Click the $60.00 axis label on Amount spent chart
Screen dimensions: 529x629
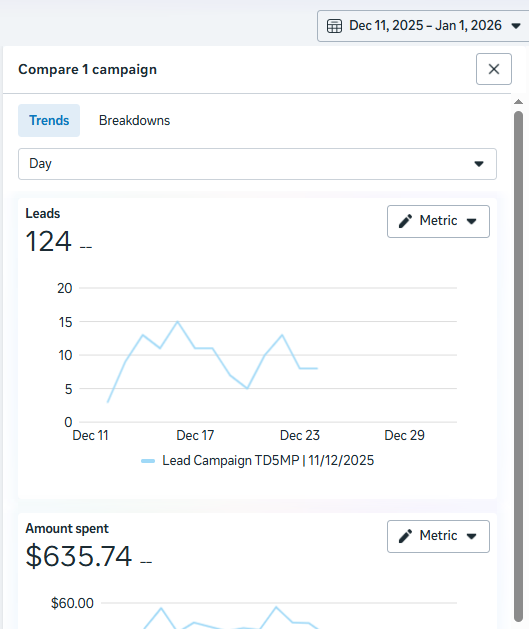tap(72, 603)
